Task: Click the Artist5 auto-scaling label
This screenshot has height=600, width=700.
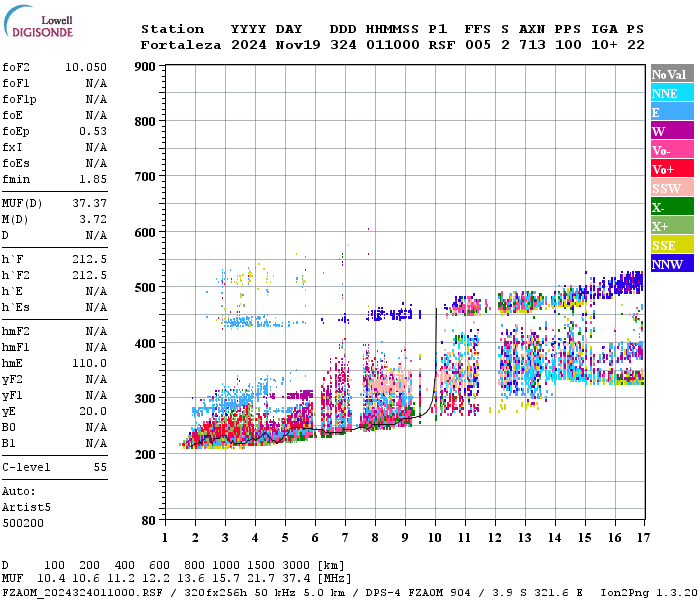Action: click(x=26, y=508)
